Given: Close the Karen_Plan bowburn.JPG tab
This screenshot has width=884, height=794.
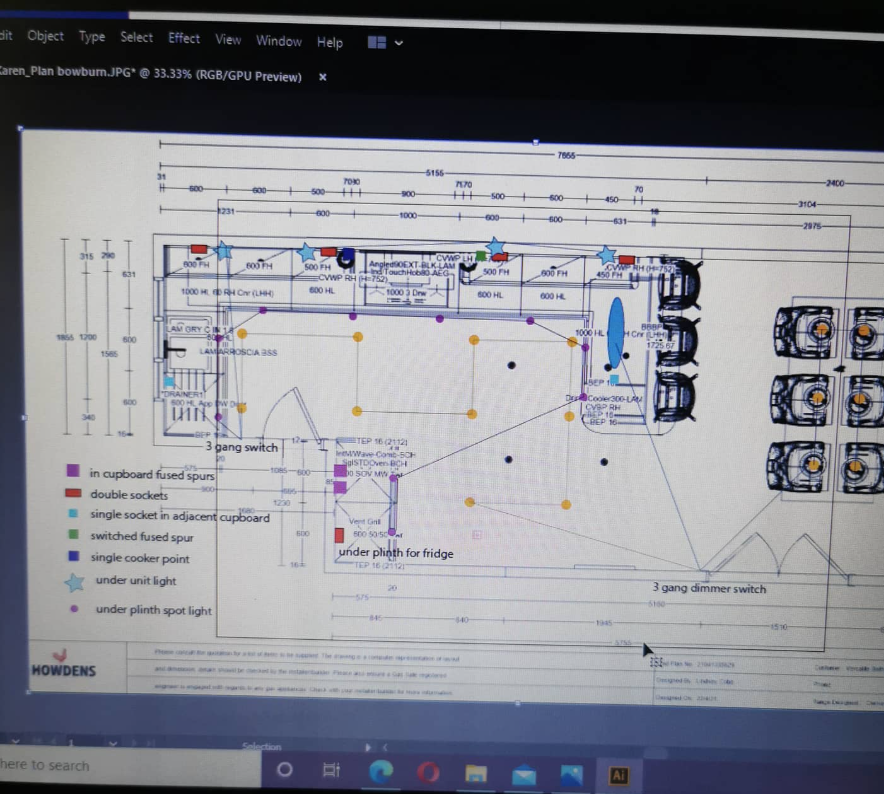Looking at the screenshot, I should [322, 77].
